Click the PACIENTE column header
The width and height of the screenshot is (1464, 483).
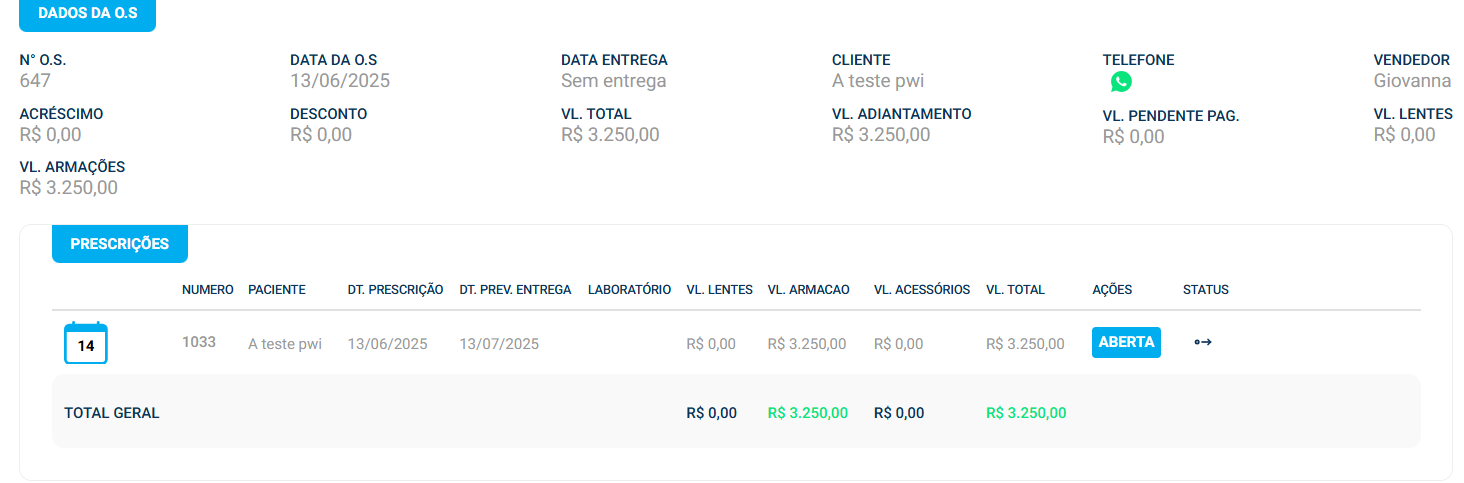(277, 290)
